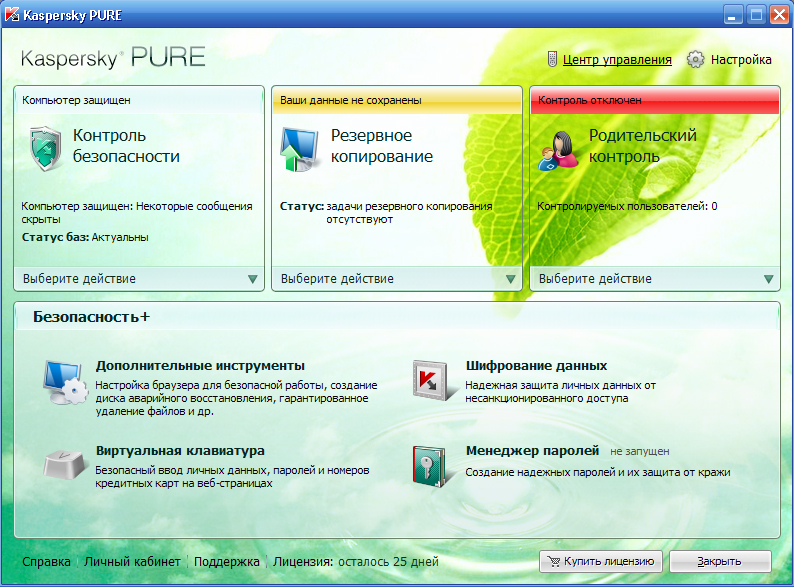Open Резервное копирование heading
Screen dimensions: 794x587
tap(382, 146)
